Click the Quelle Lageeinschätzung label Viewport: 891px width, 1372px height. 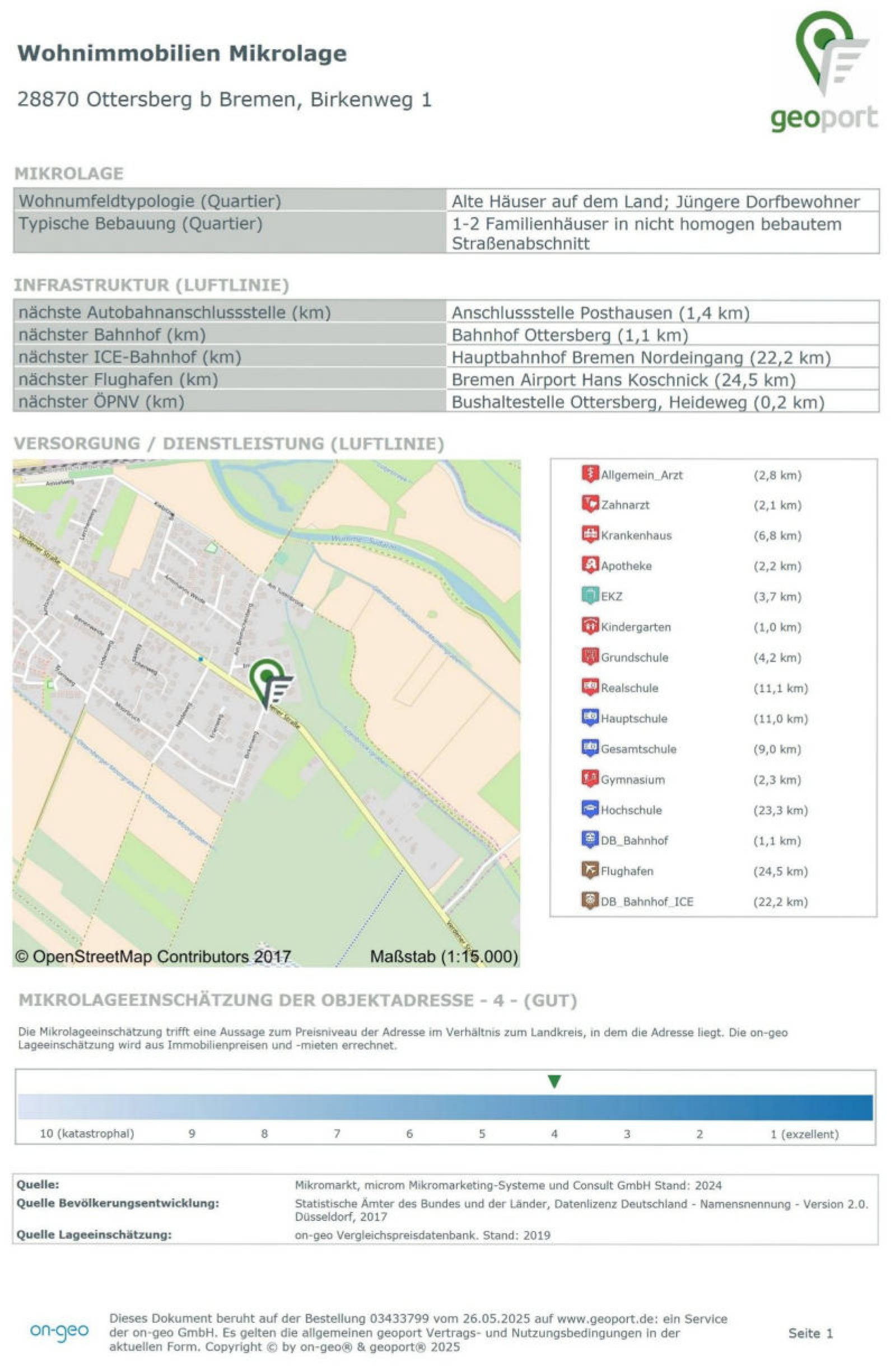94,1235
